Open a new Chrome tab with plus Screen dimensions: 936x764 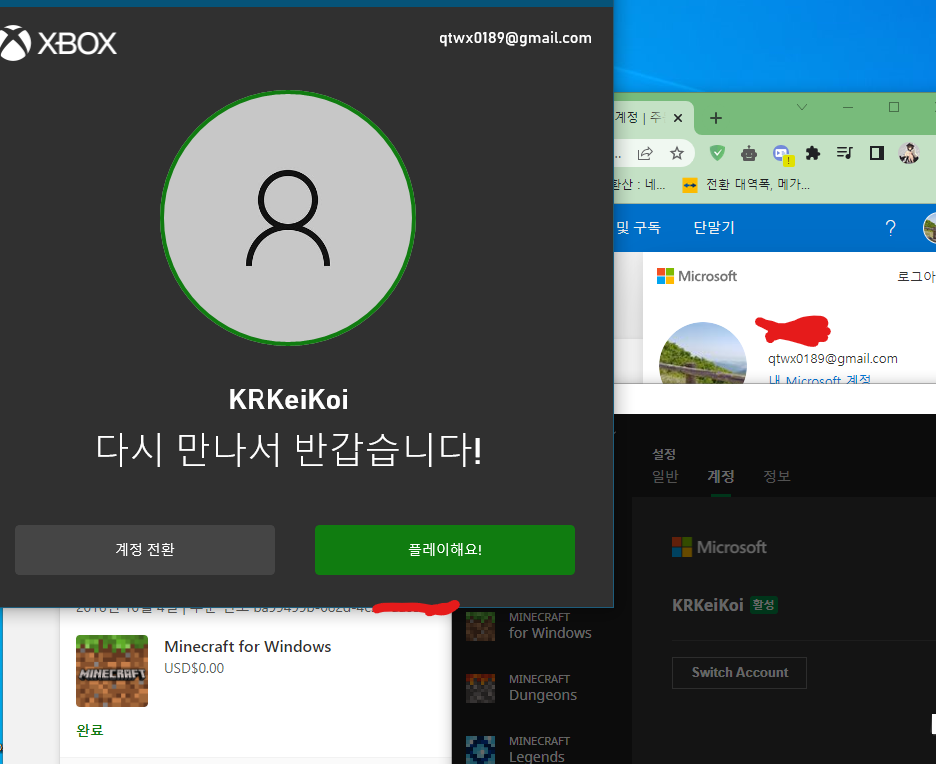pyautogui.click(x=716, y=118)
